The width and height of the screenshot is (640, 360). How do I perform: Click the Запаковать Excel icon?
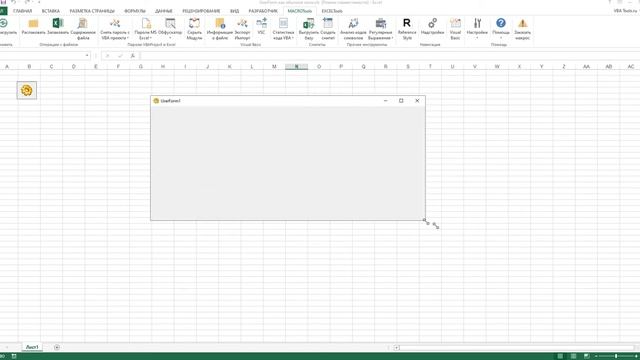click(x=58, y=23)
